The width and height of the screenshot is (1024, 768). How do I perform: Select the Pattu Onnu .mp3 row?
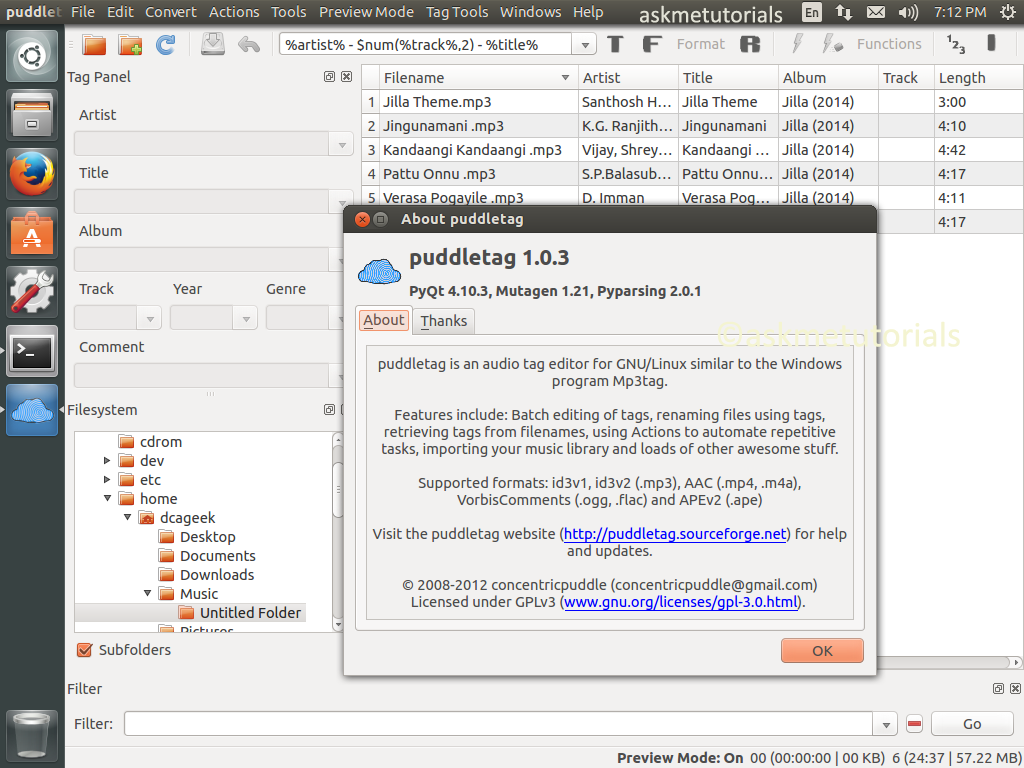(692, 174)
